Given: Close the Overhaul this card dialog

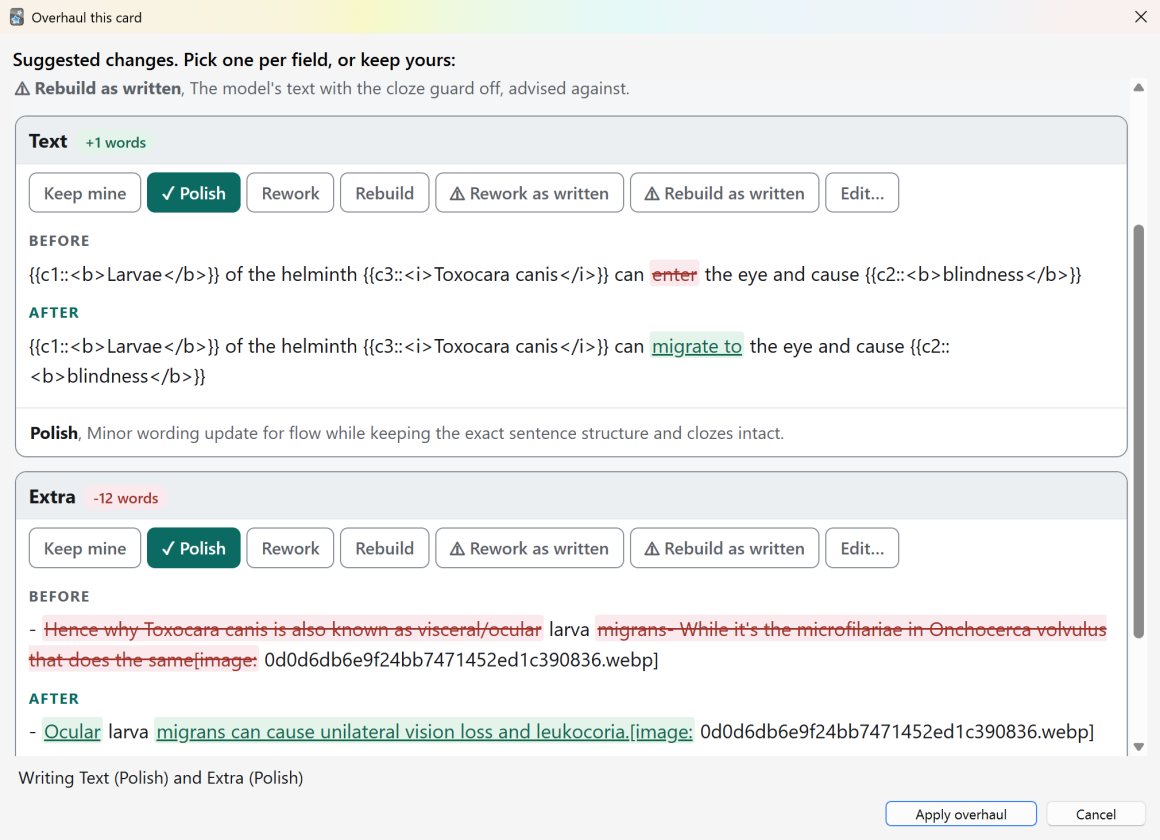Looking at the screenshot, I should click(1140, 17).
